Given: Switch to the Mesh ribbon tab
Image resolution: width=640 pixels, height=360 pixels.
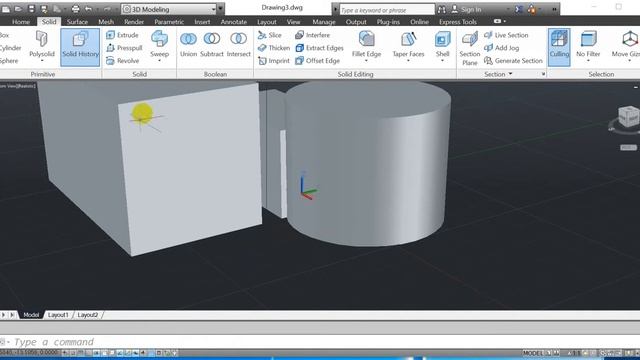Looking at the screenshot, I should coord(106,22).
